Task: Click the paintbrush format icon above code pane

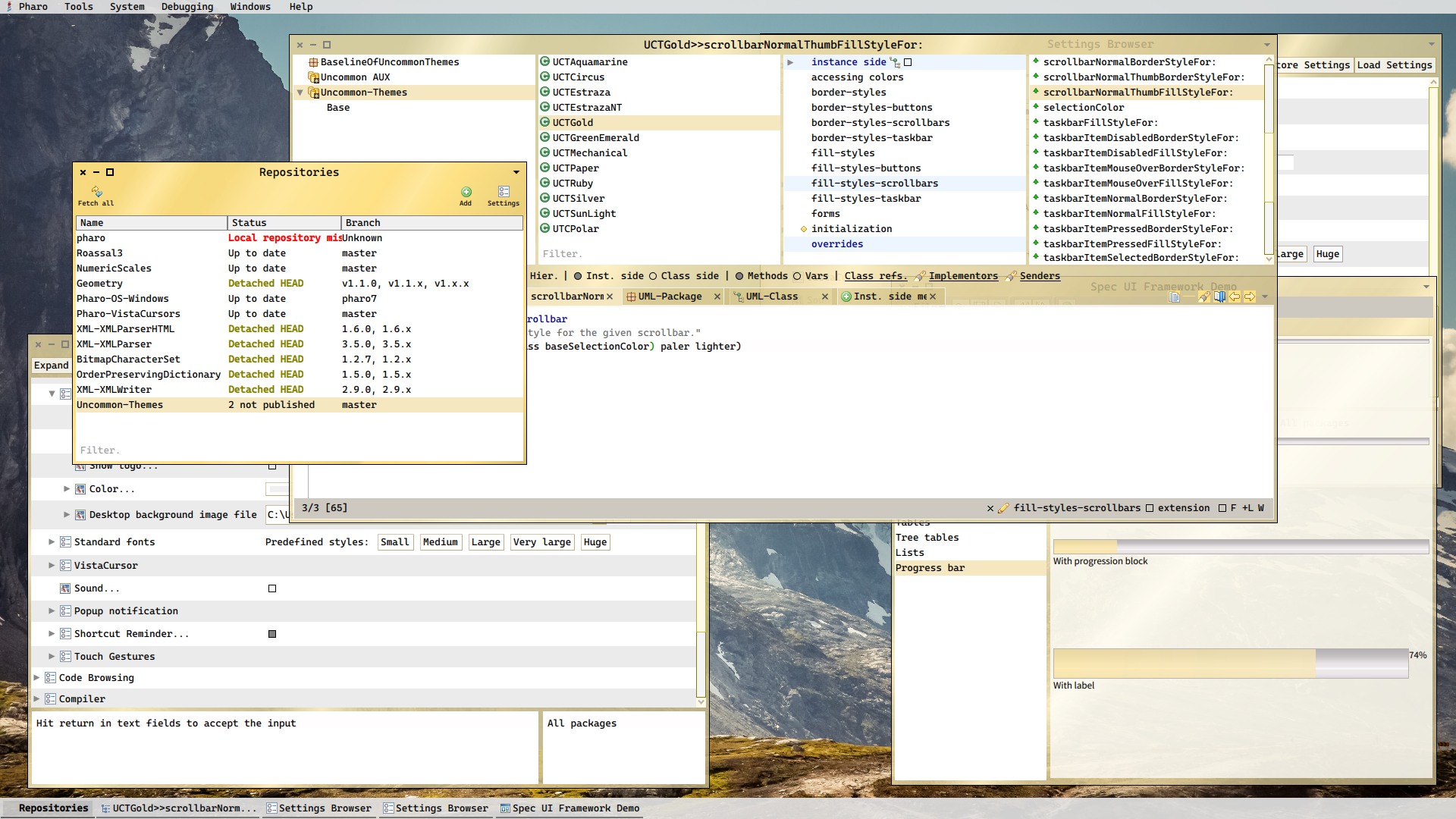Action: pos(1204,297)
